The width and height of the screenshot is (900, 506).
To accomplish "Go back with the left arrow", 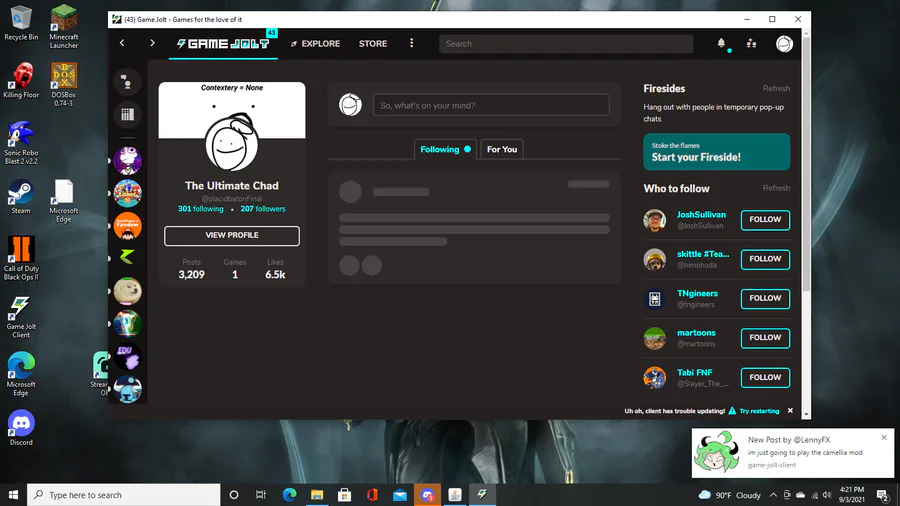I will tap(122, 43).
